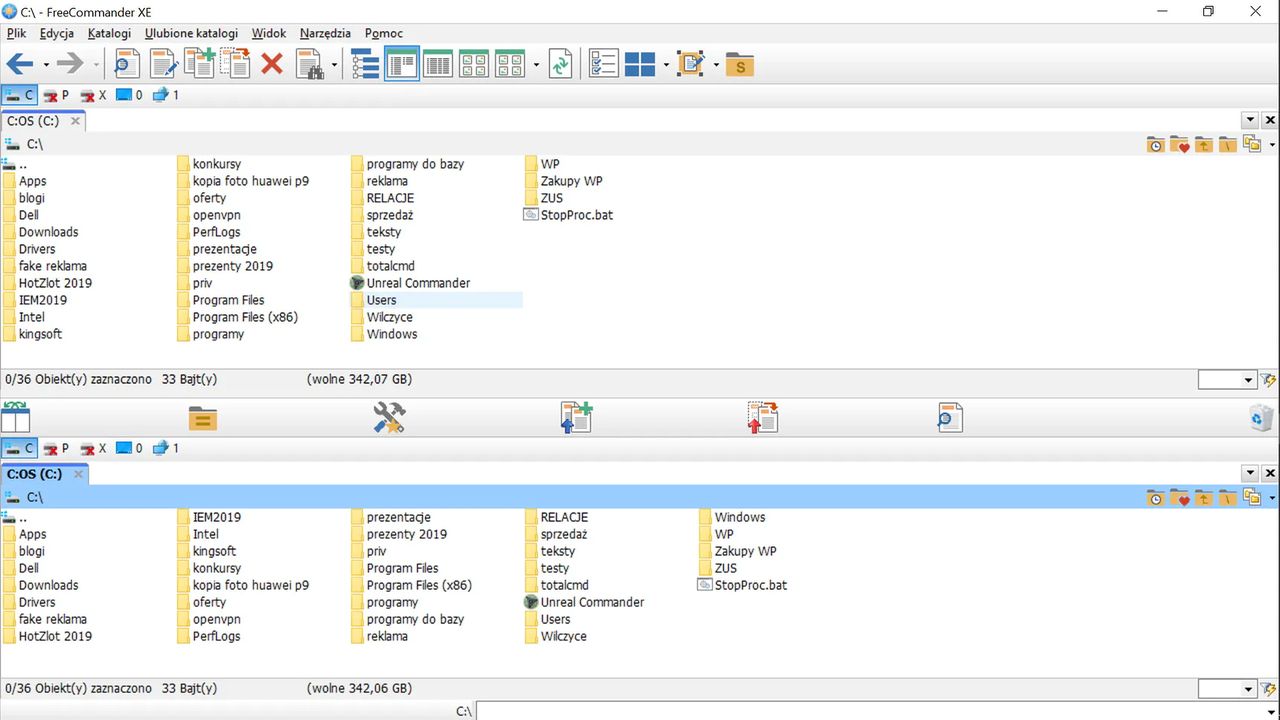Open the filter combo box in top panel

pyautogui.click(x=1227, y=380)
